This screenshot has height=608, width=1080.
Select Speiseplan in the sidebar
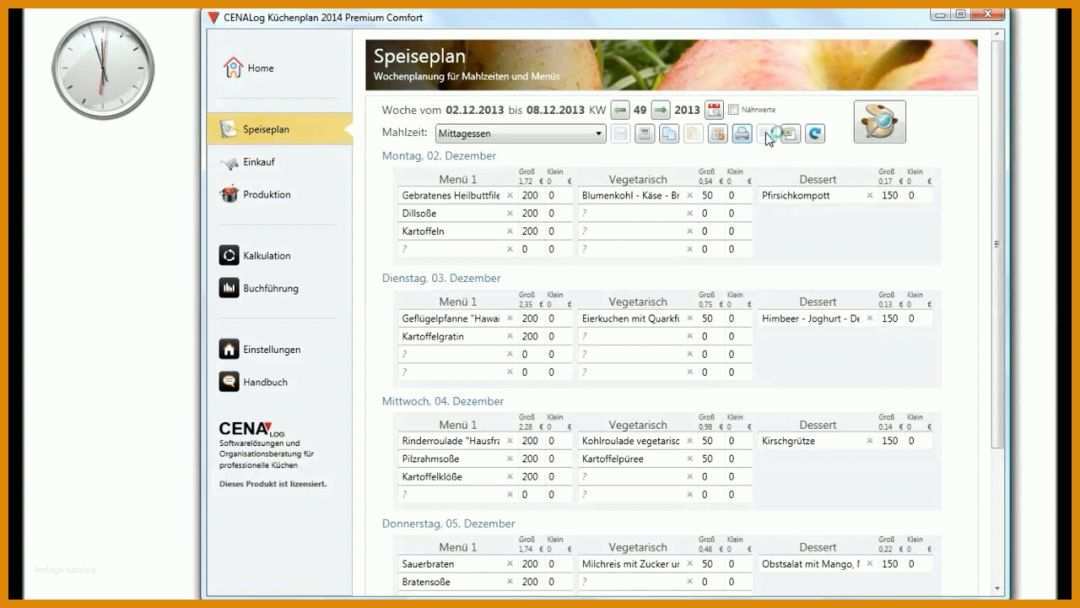(280, 129)
